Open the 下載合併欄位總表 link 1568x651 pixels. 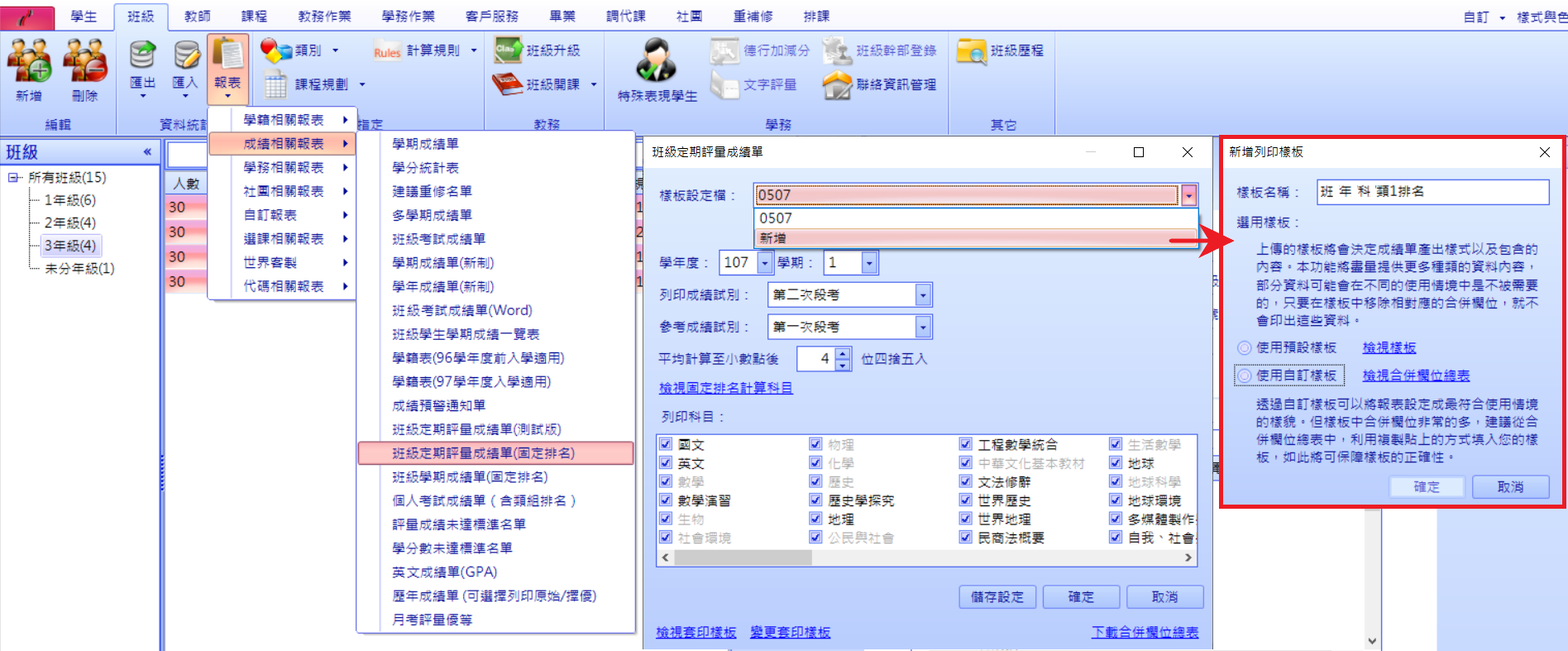(1145, 633)
